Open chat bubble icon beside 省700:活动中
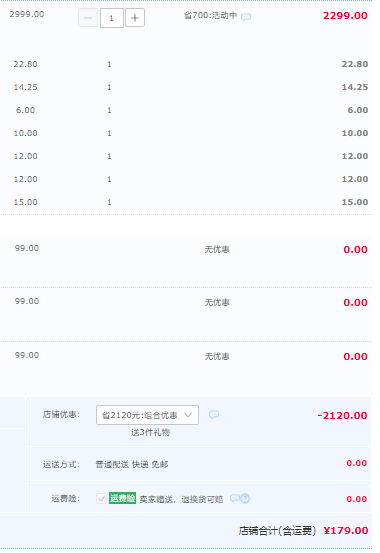This screenshot has width=380, height=553. point(246,17)
